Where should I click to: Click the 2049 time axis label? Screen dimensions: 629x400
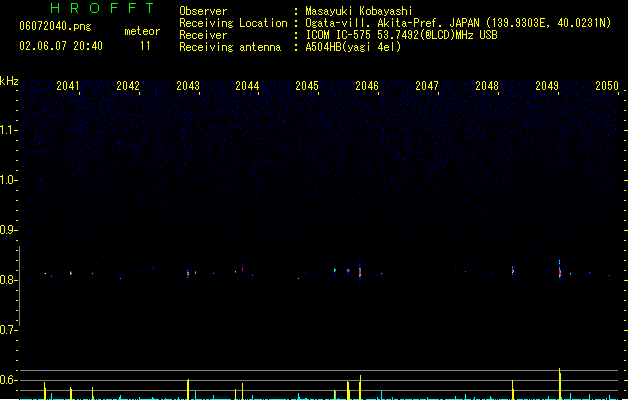click(x=547, y=86)
